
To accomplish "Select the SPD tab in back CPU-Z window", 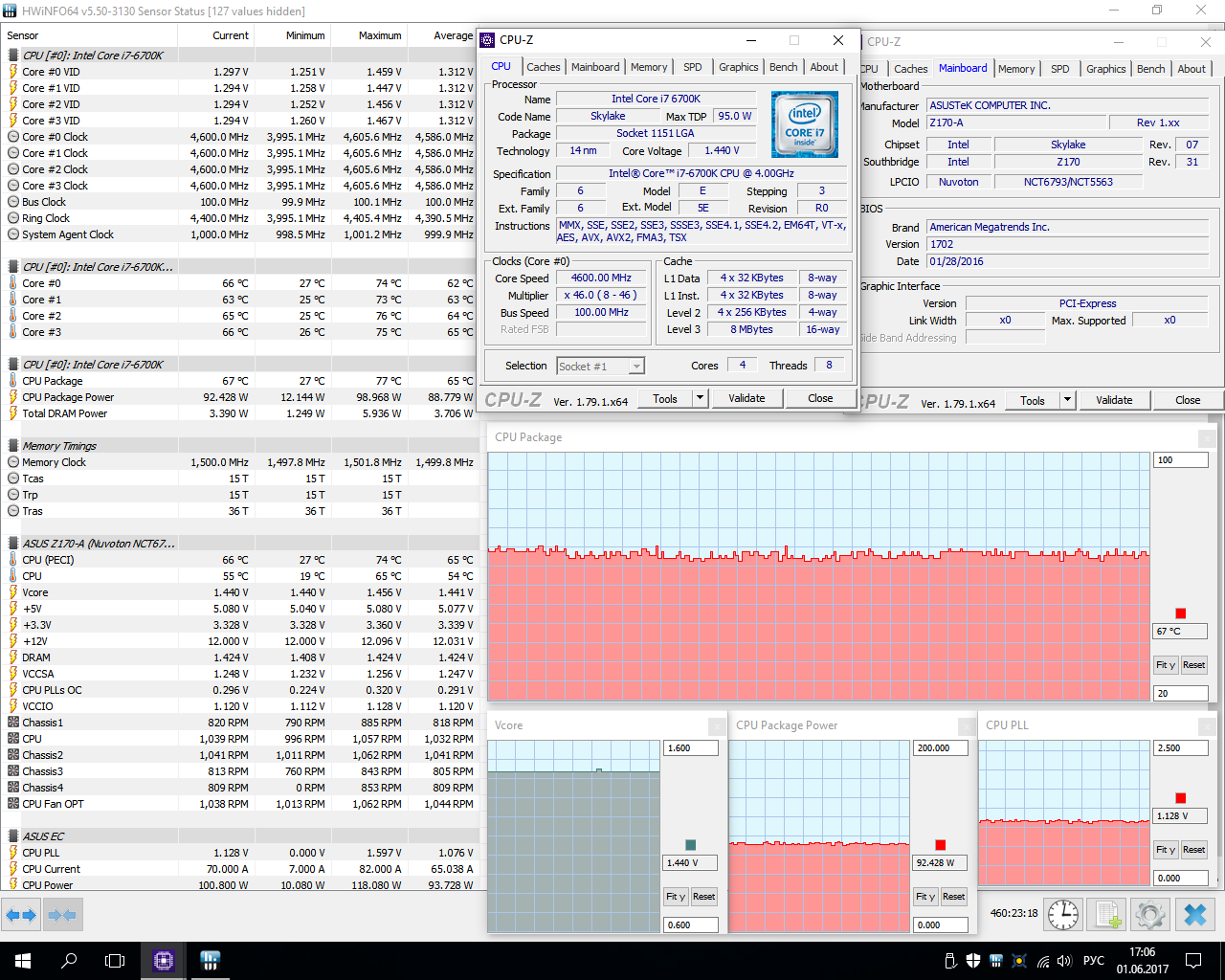I will pos(1060,69).
